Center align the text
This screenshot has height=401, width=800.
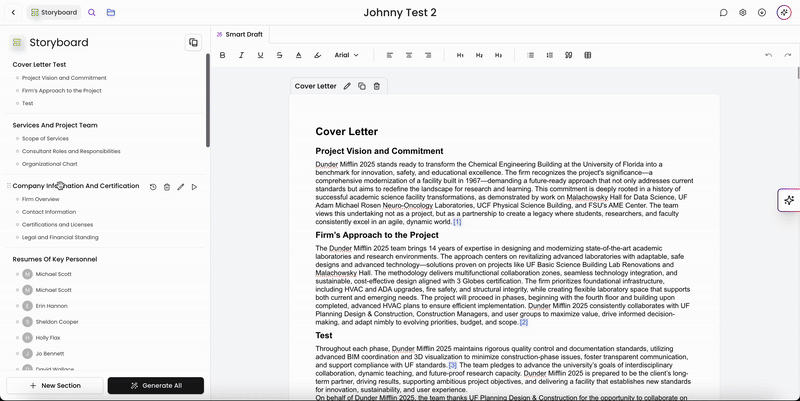[x=409, y=55]
